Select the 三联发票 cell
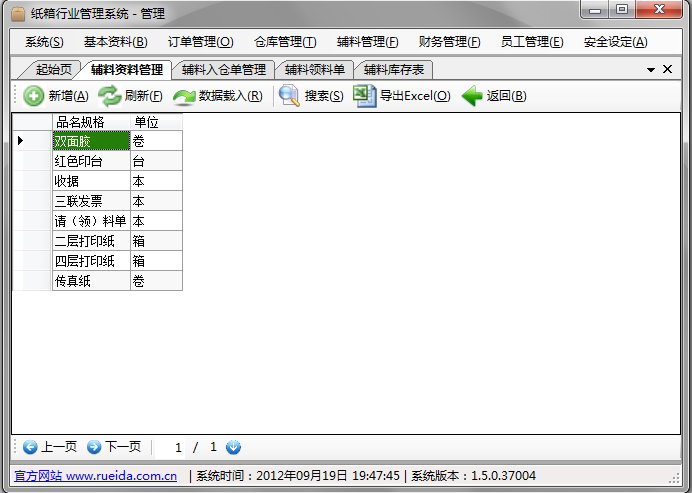 click(91, 201)
